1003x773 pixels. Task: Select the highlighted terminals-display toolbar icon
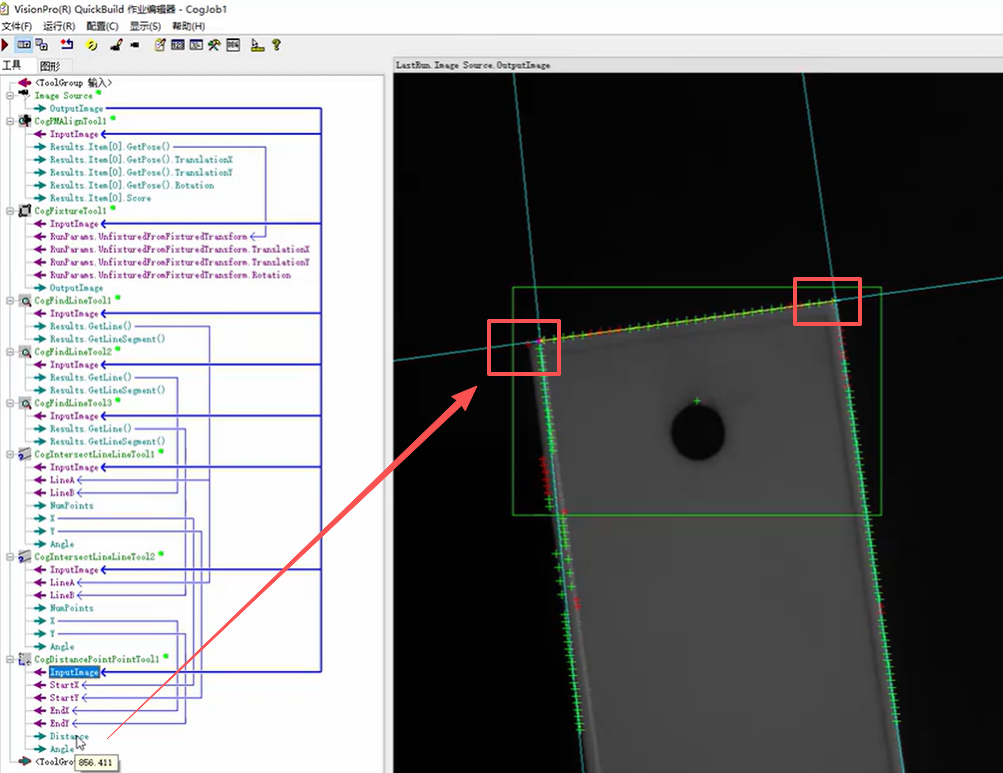click(x=24, y=45)
